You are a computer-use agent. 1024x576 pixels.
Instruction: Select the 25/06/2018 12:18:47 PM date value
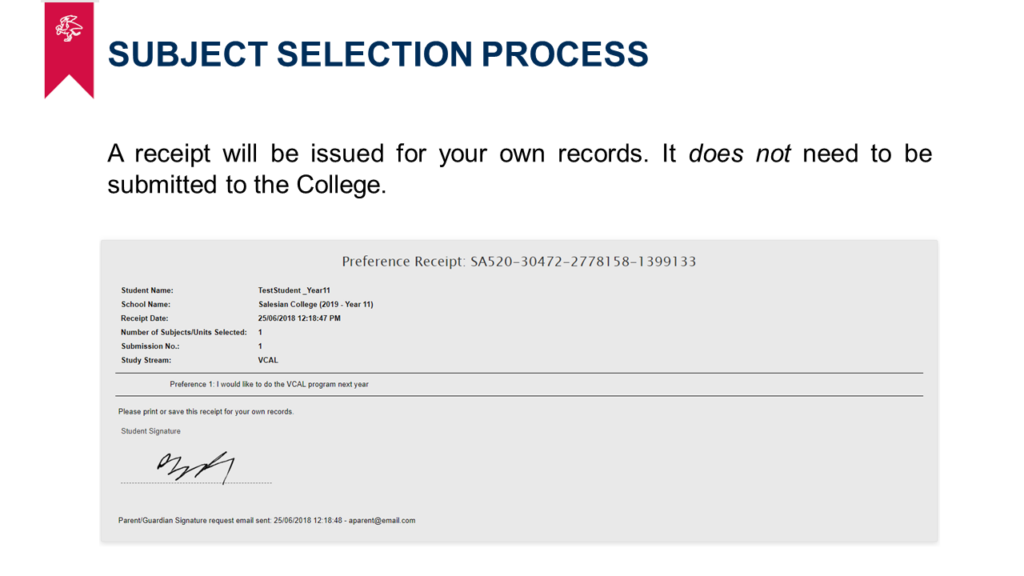click(x=299, y=319)
